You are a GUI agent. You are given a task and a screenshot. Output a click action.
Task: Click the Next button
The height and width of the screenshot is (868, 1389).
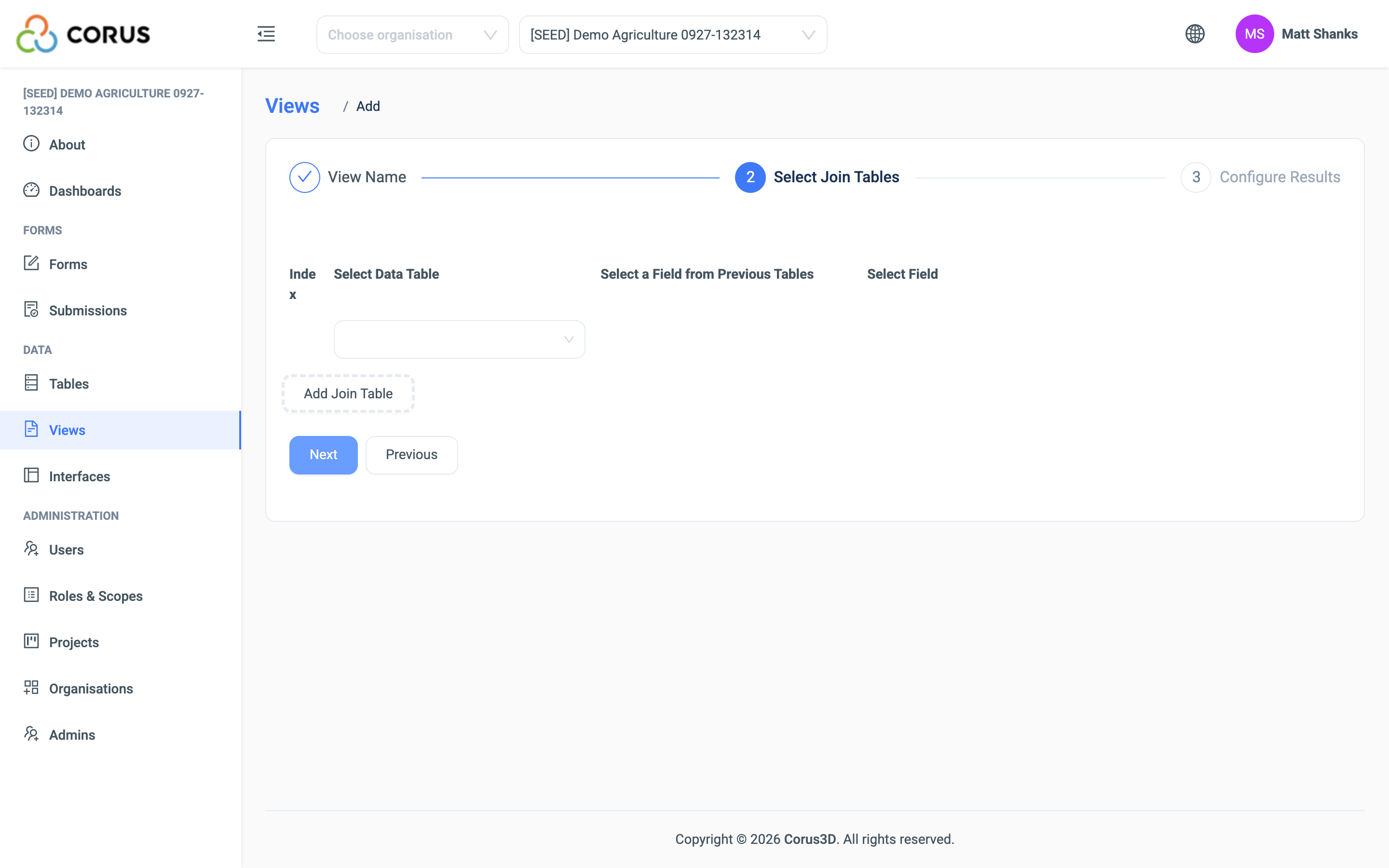coord(323,455)
